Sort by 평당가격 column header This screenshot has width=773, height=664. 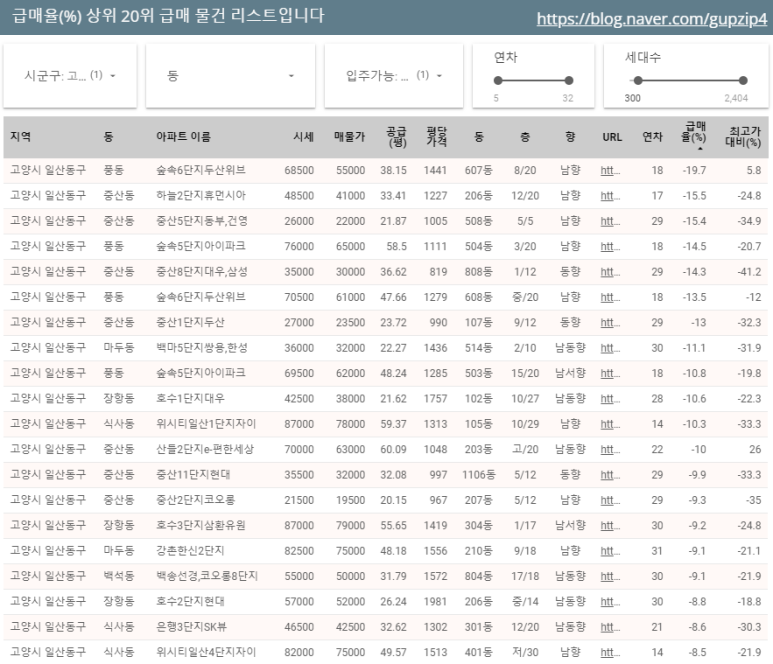(437, 137)
